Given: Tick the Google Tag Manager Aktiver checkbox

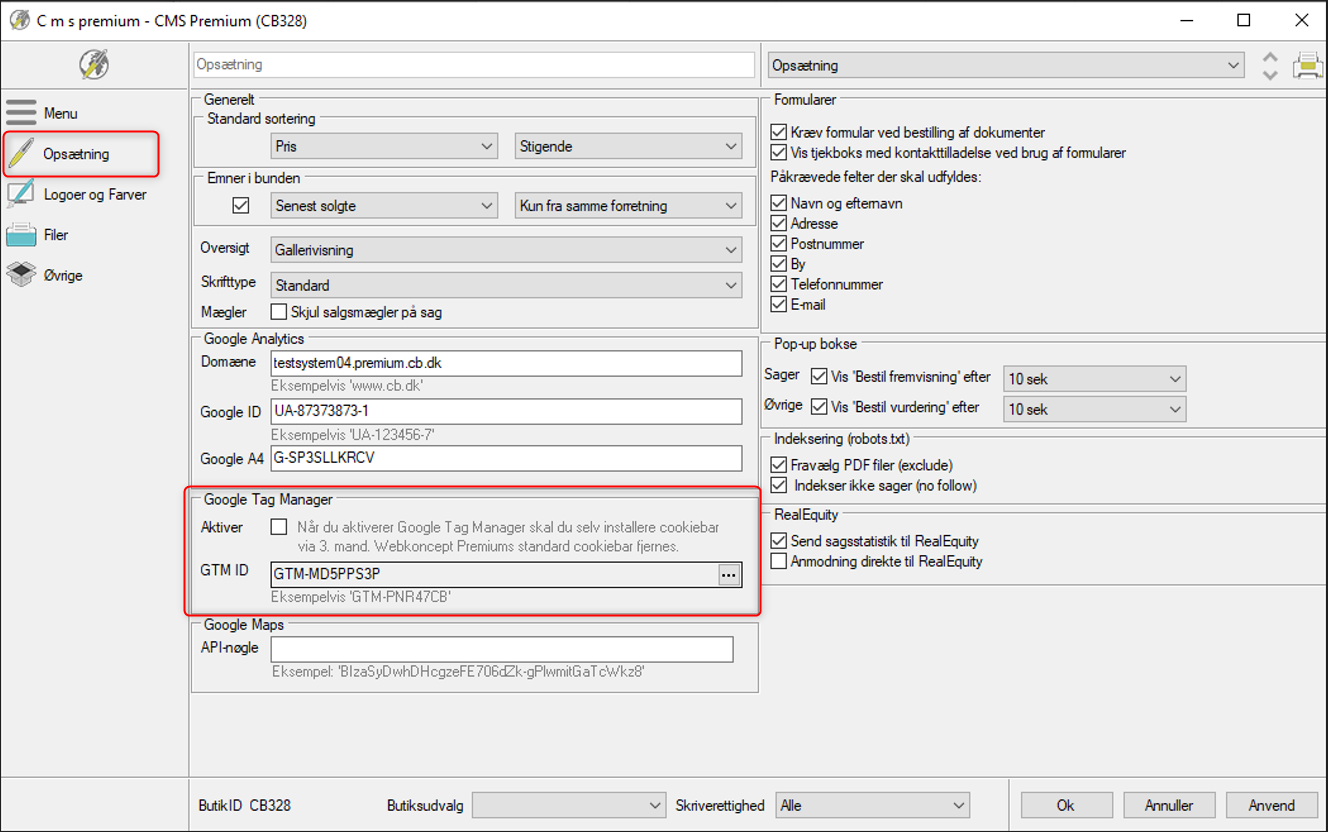Looking at the screenshot, I should (x=279, y=527).
